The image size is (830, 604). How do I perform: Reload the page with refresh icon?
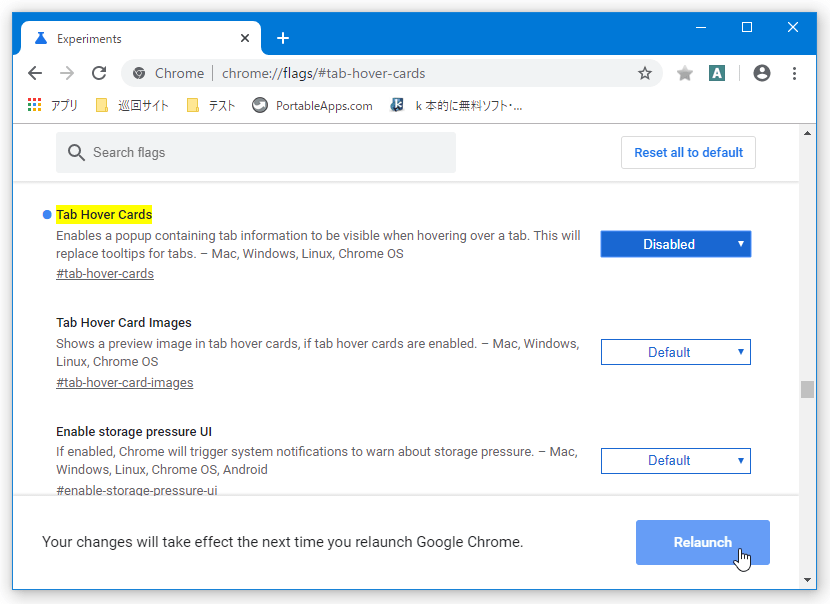tap(99, 73)
